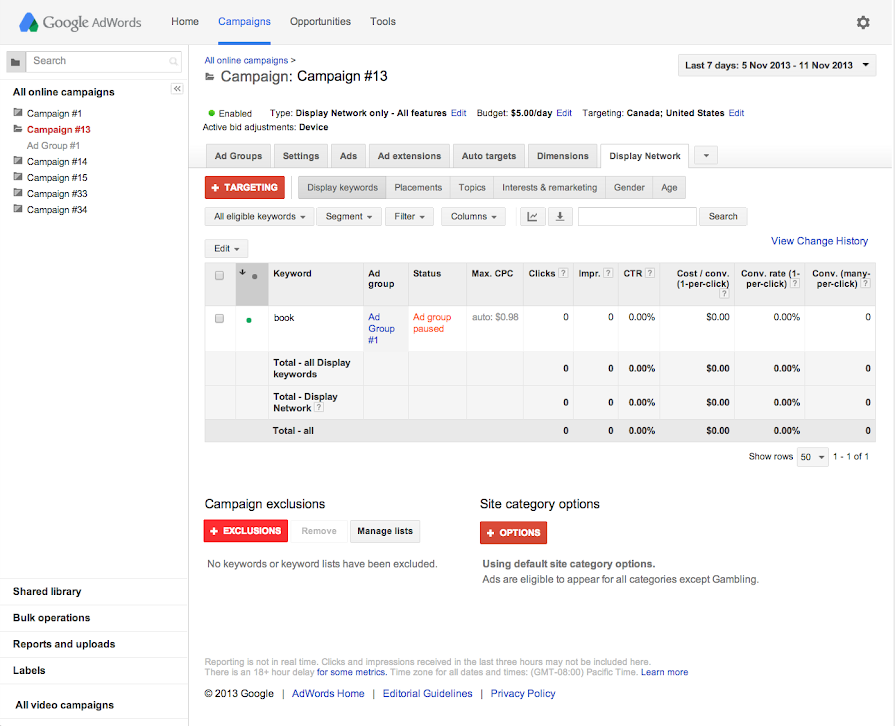
Task: Open the settings gear menu
Action: coord(863,22)
